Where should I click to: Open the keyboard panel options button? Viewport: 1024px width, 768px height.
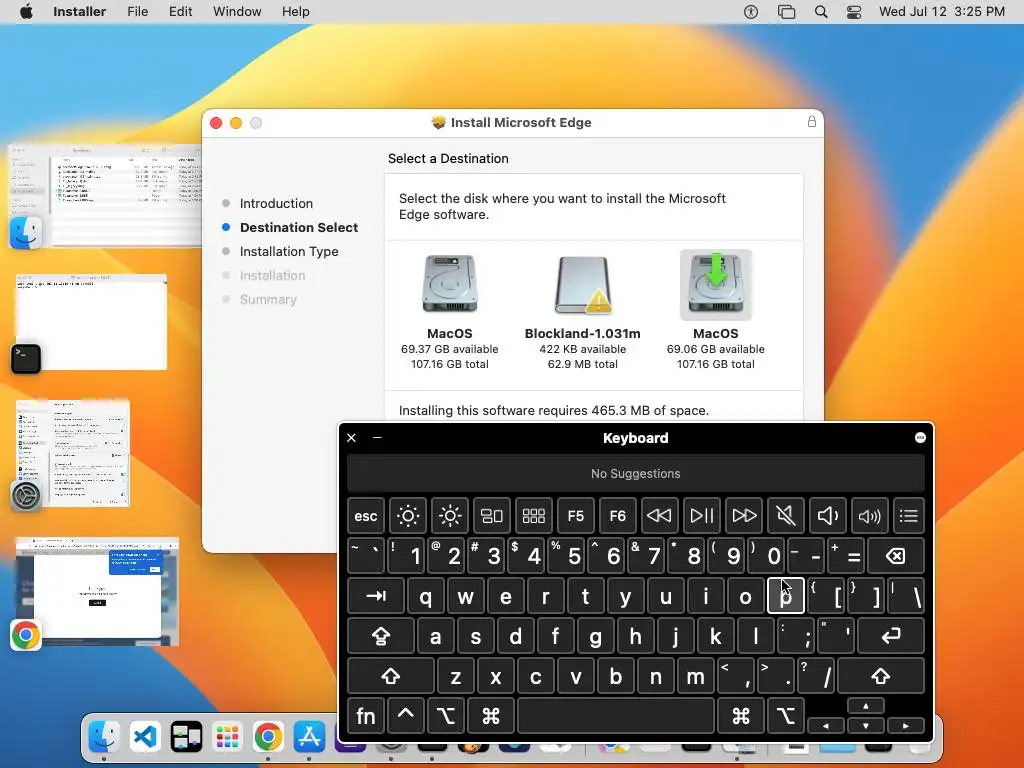pyautogui.click(x=920, y=438)
